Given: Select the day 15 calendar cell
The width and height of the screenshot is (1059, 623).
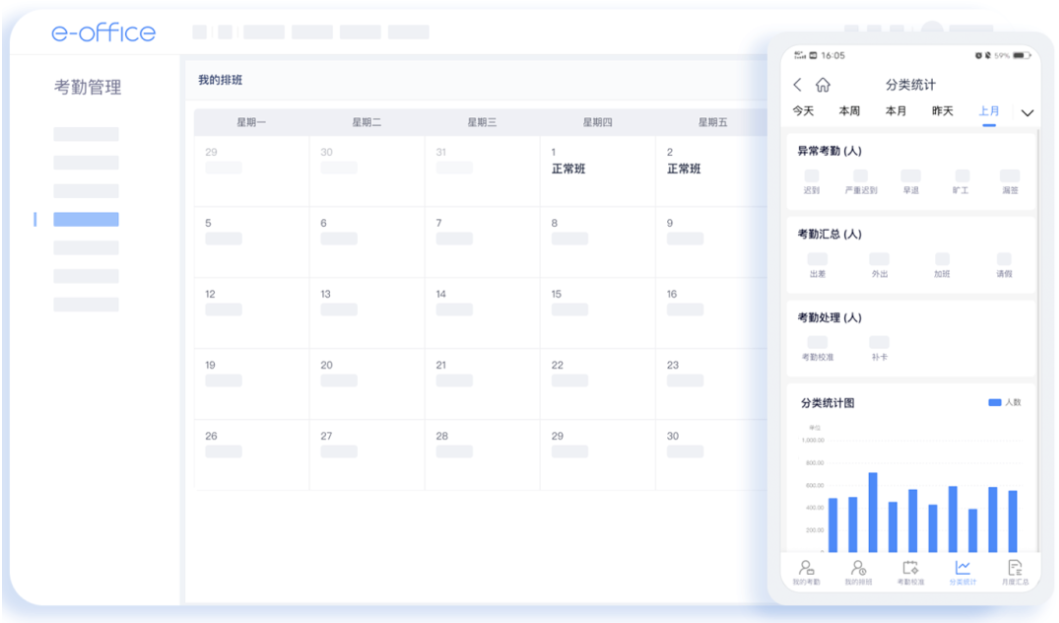Looking at the screenshot, I should (597, 313).
